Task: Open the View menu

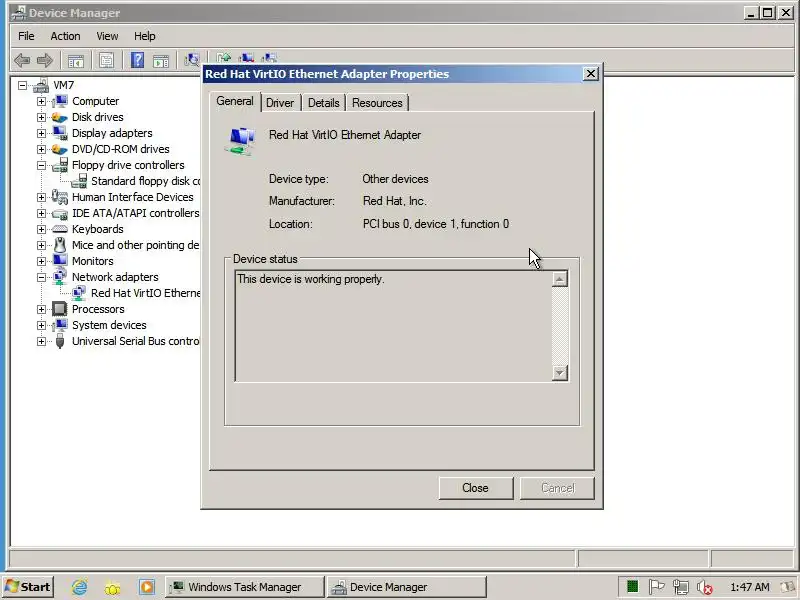Action: (x=107, y=36)
